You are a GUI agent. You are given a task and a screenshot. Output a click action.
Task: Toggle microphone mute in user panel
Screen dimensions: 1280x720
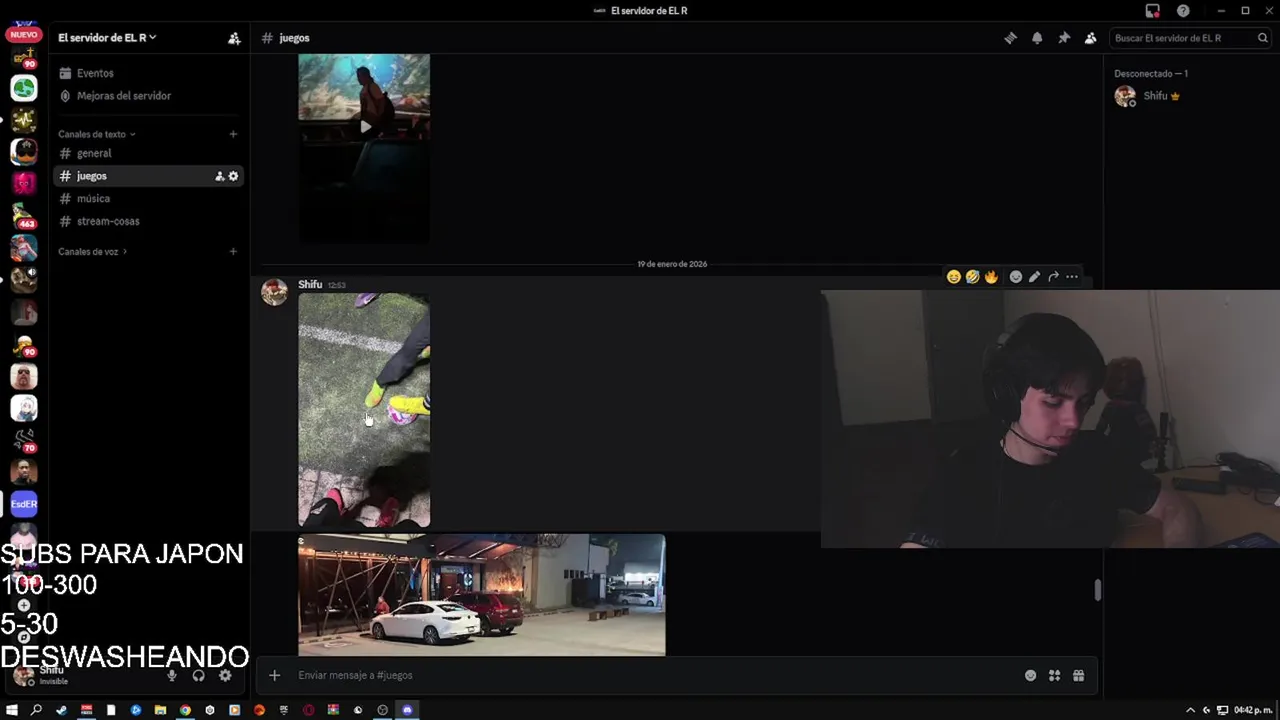(x=172, y=676)
